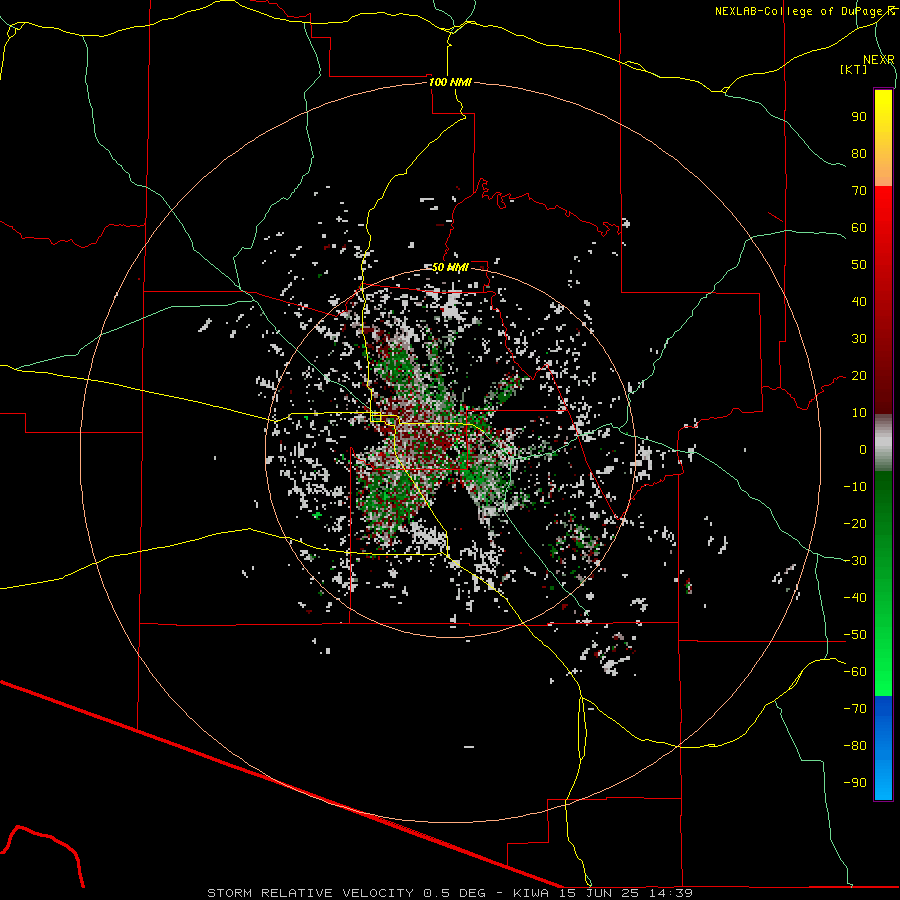
Task: Select the -30 scale value
Action: point(855,561)
